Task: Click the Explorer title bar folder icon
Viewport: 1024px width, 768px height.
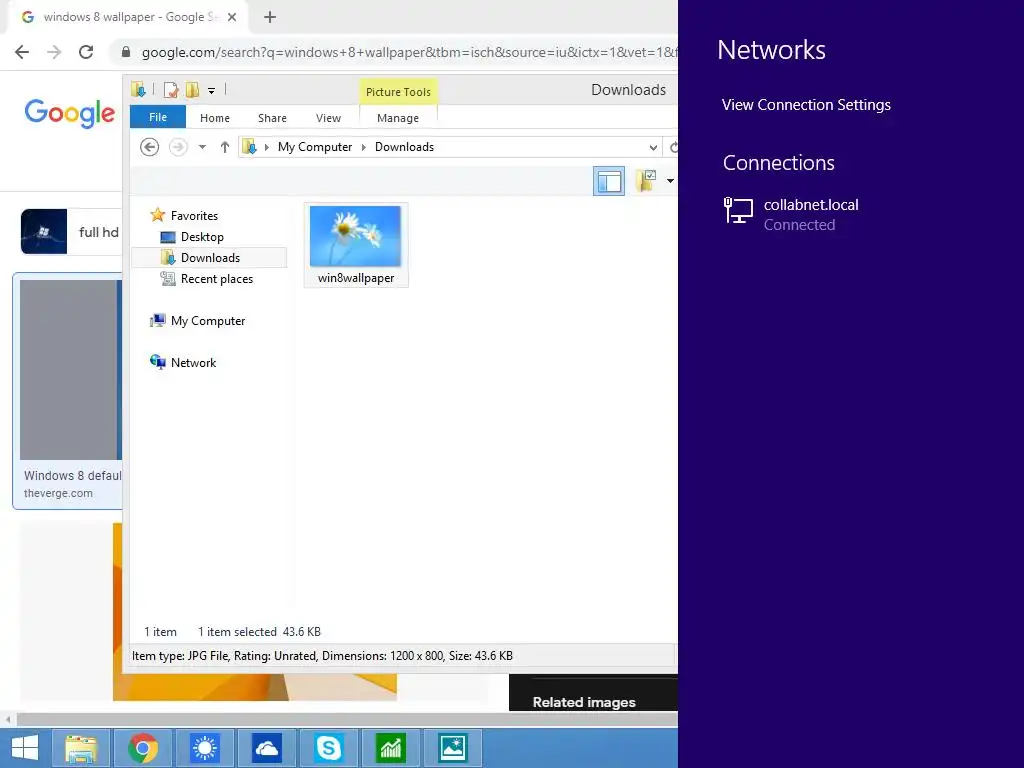Action: (138, 89)
